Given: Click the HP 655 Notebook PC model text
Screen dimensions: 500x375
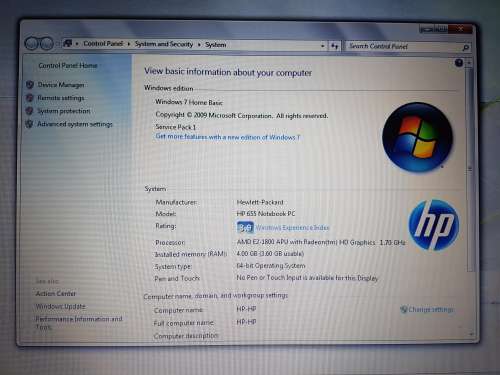Looking at the screenshot, I should coord(266,213).
